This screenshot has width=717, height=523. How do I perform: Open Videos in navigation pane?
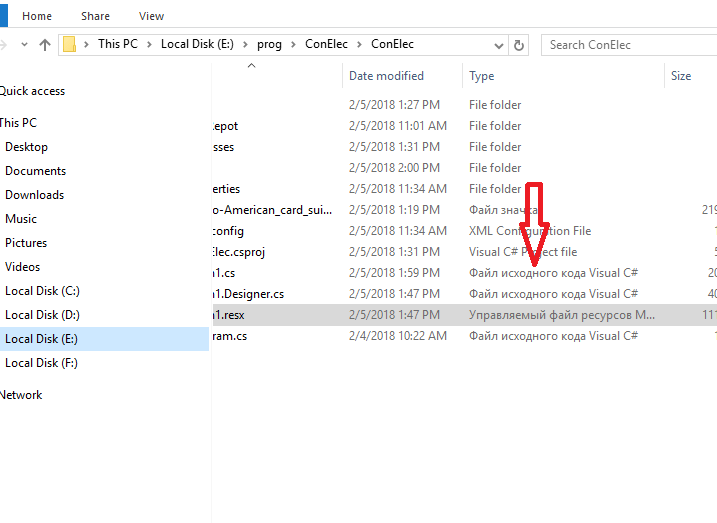click(22, 267)
